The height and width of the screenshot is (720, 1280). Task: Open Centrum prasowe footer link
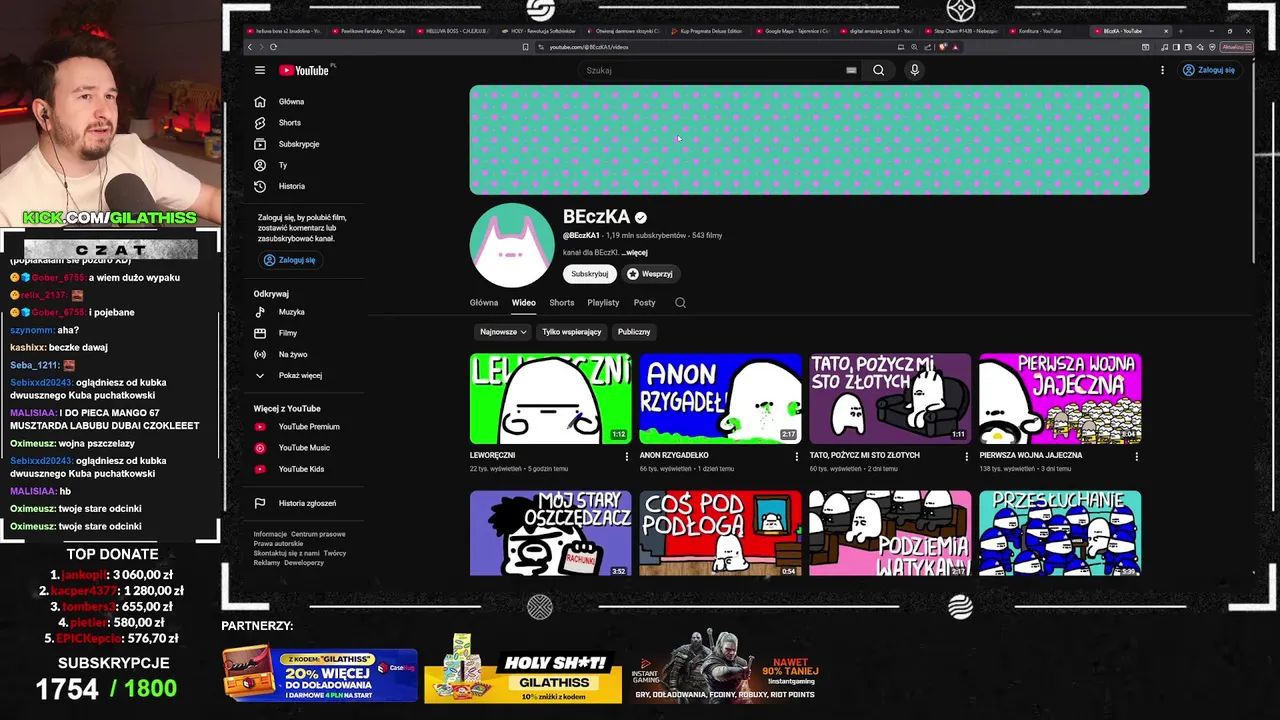click(x=318, y=534)
